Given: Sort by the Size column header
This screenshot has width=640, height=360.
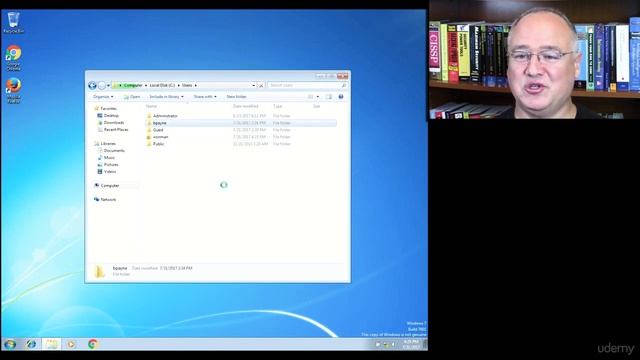Looking at the screenshot, I should [316, 106].
